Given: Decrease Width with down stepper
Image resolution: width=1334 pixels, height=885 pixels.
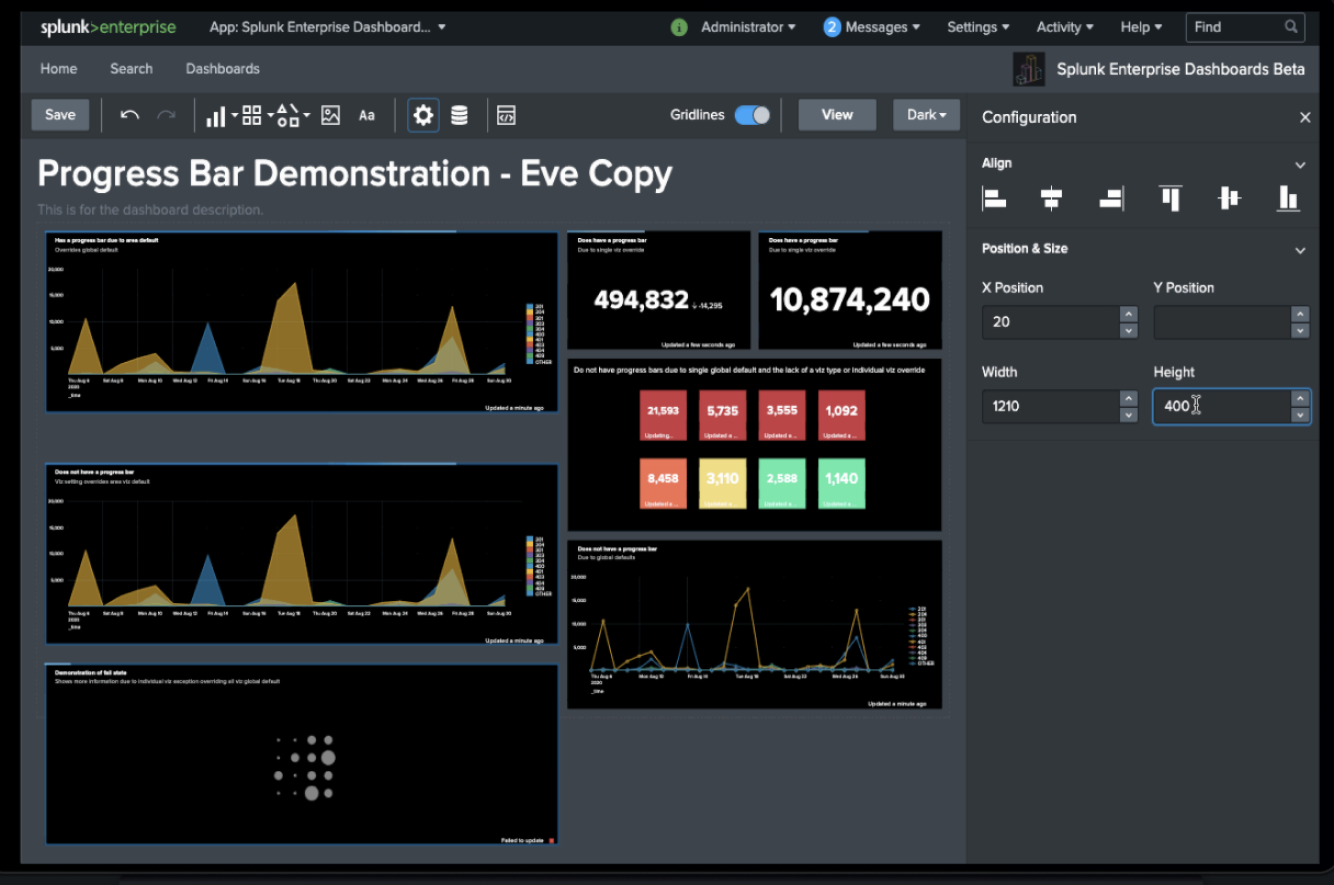Looking at the screenshot, I should pos(1129,415).
